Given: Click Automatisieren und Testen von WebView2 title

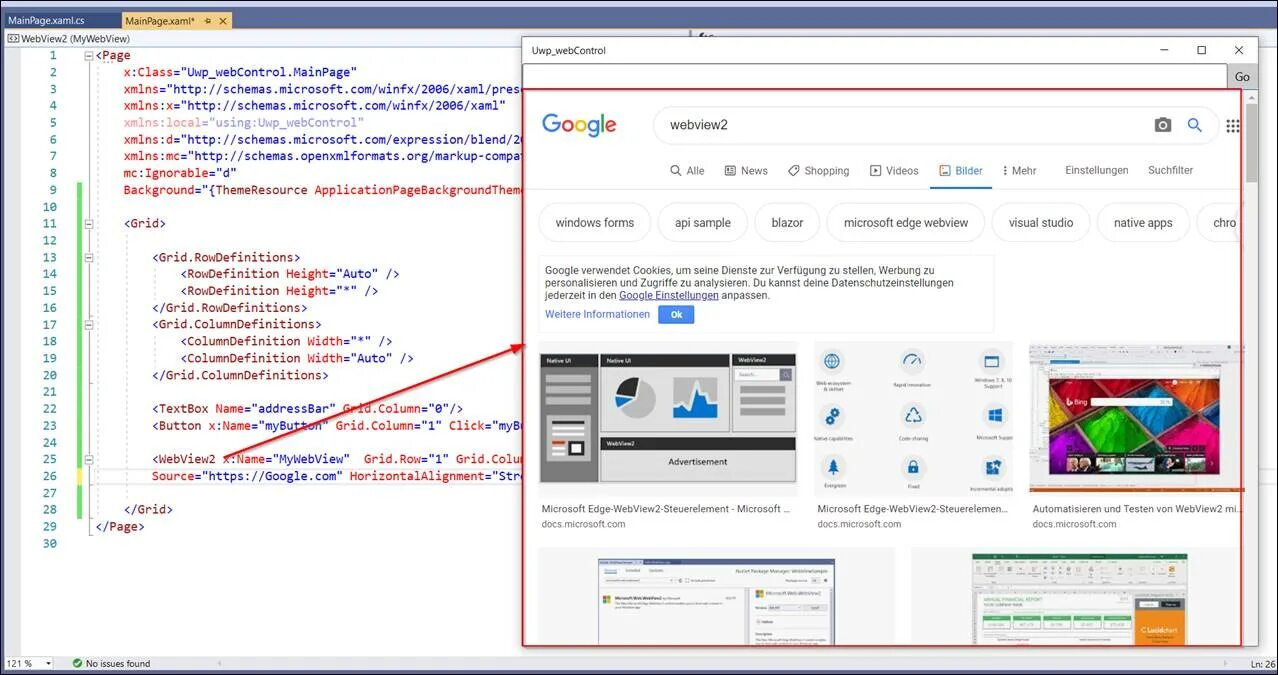Looking at the screenshot, I should [x=1136, y=509].
